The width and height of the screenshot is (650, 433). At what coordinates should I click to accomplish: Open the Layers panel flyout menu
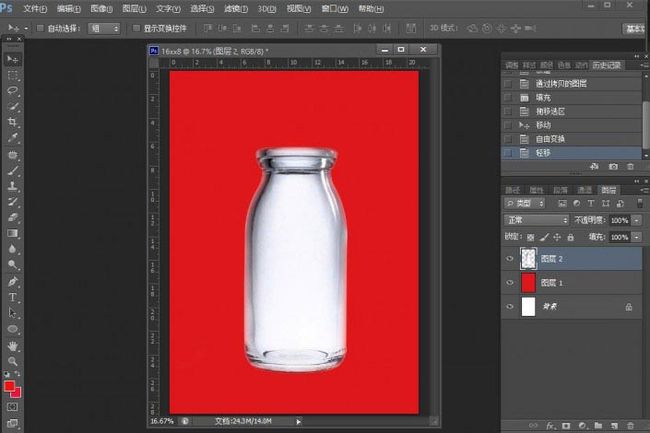click(x=645, y=190)
